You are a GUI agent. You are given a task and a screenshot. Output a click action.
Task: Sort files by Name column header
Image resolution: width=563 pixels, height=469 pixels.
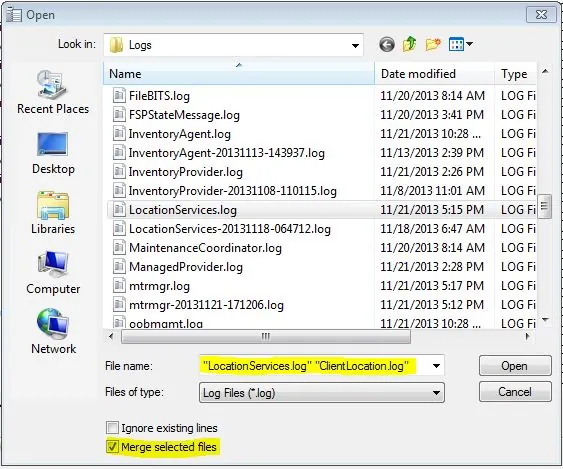tap(238, 74)
